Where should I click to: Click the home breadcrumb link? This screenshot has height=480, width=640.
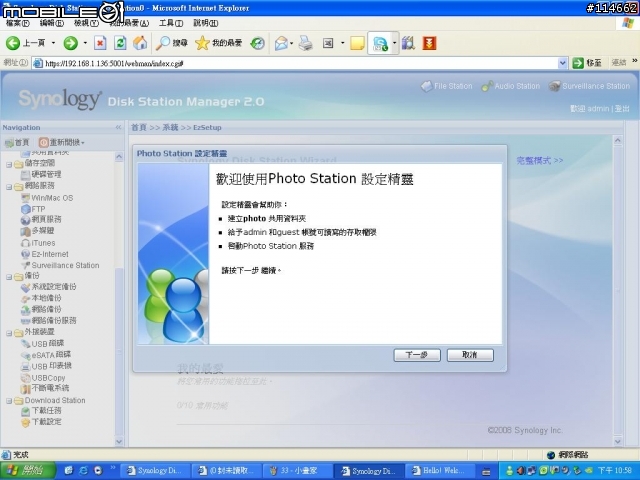(x=138, y=127)
